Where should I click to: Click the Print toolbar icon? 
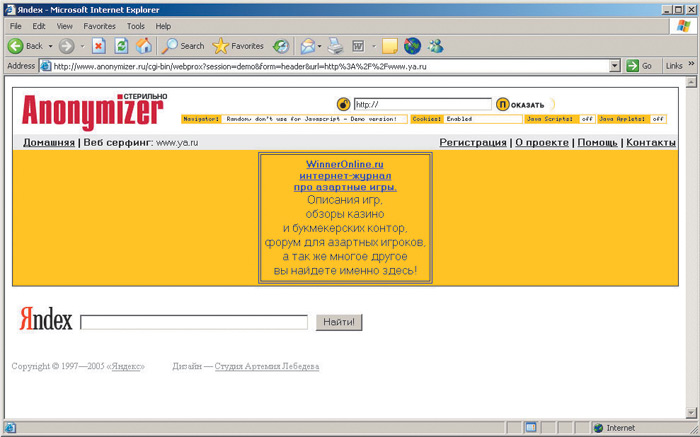click(x=336, y=46)
